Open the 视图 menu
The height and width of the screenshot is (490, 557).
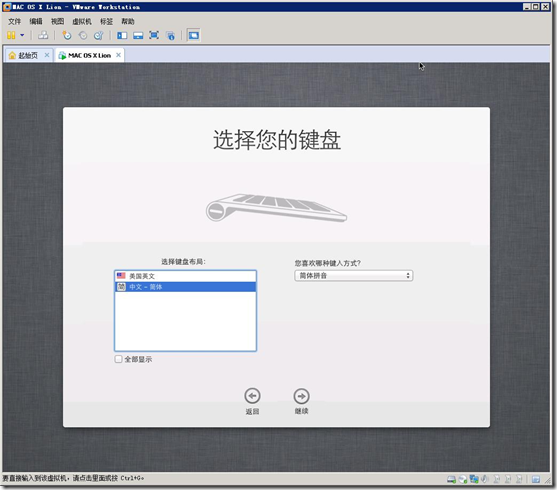57,22
